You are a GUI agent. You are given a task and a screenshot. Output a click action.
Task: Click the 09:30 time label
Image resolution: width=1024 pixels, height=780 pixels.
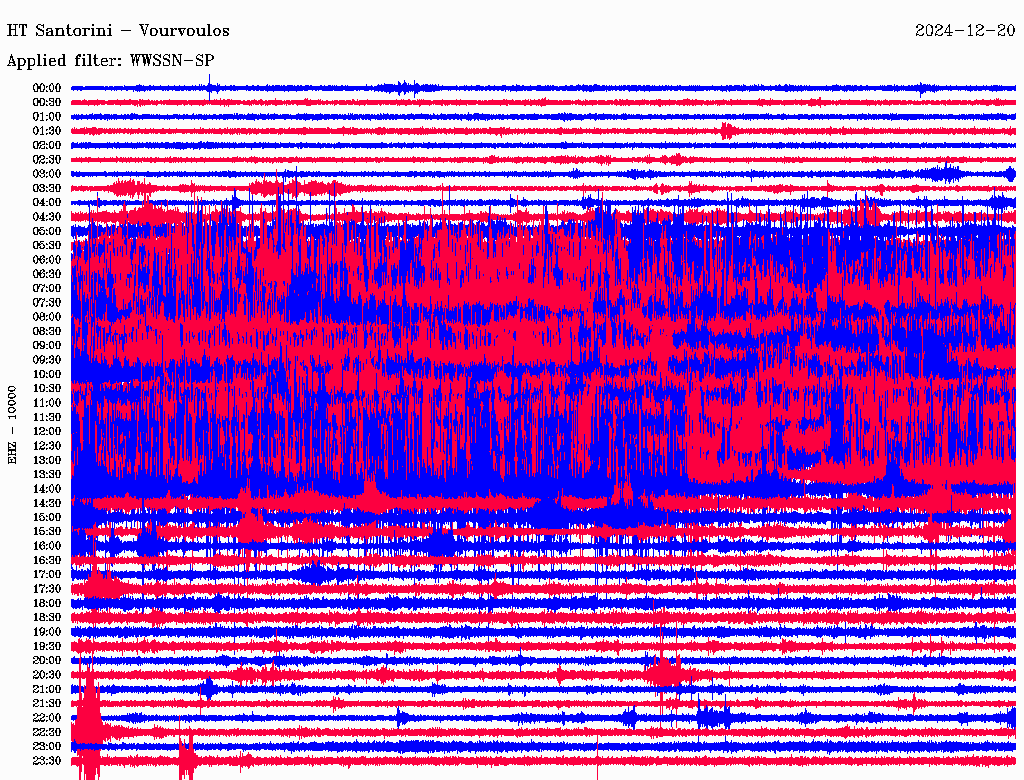coord(47,360)
